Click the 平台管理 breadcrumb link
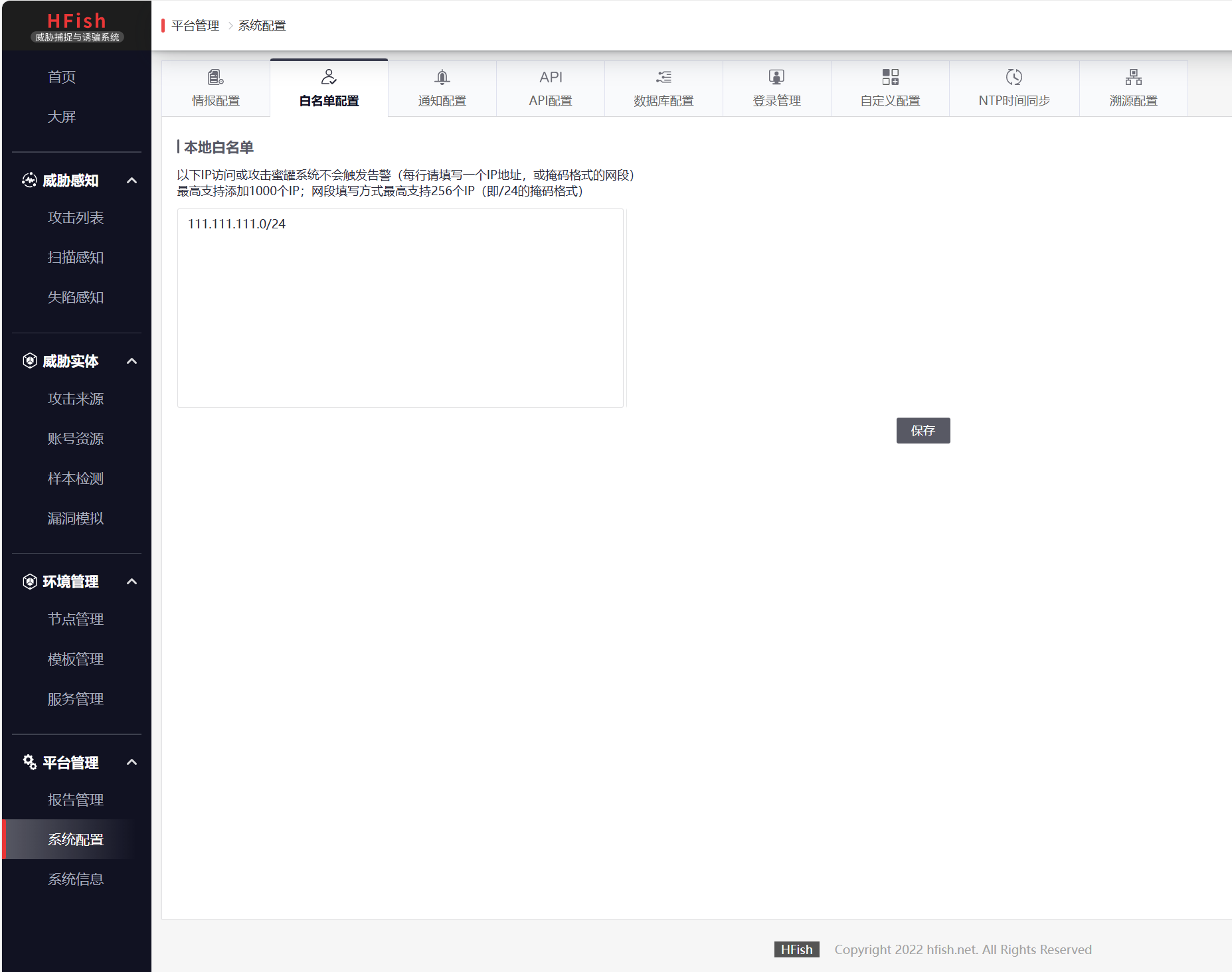 [x=195, y=26]
